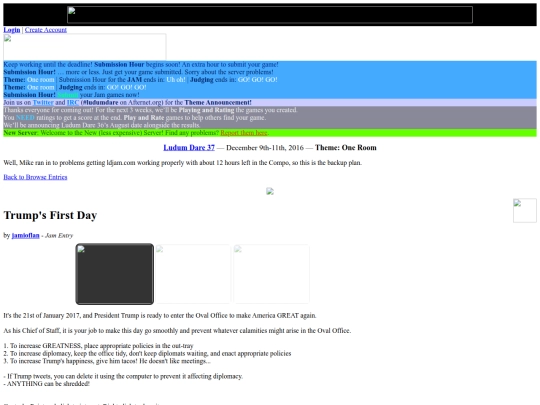Image resolution: width=540 pixels, height=405 pixels.
Task: Click the Login link
Action: tap(12, 30)
